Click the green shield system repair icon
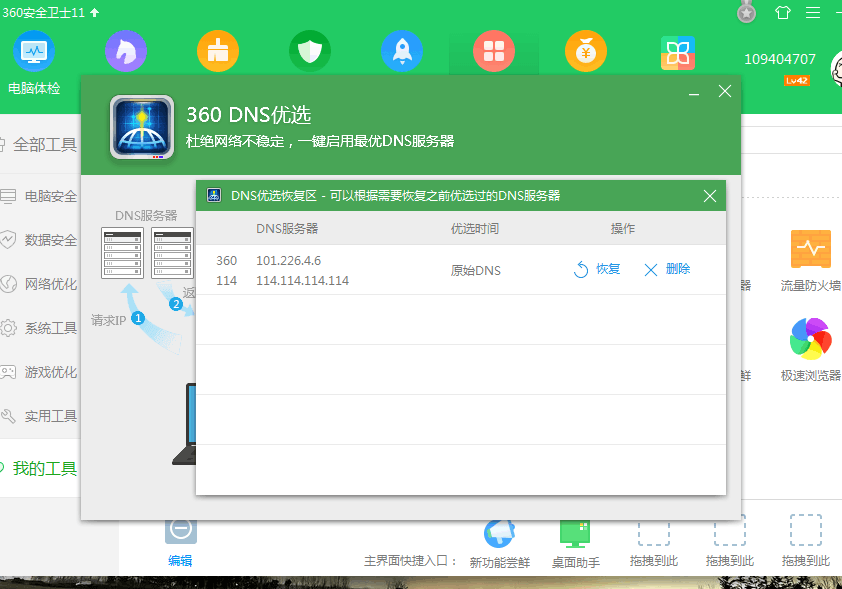Screen dimensions: 842x589 tap(309, 50)
